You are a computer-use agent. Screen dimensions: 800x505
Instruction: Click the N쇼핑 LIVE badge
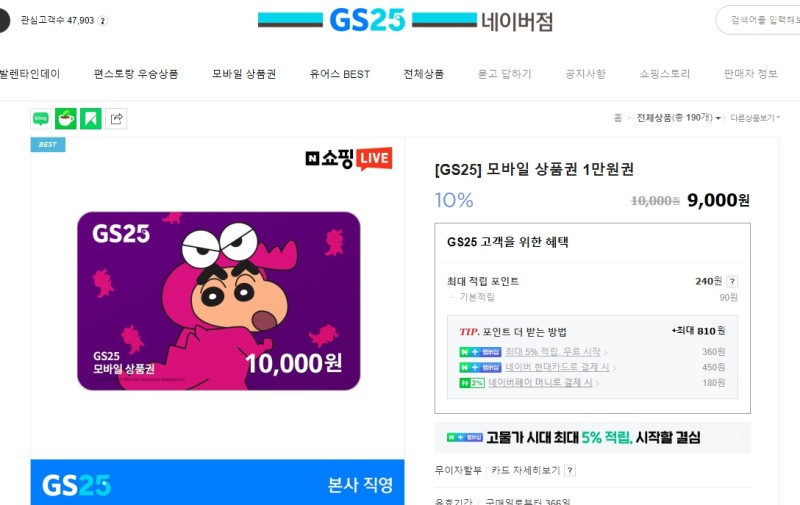[349, 159]
